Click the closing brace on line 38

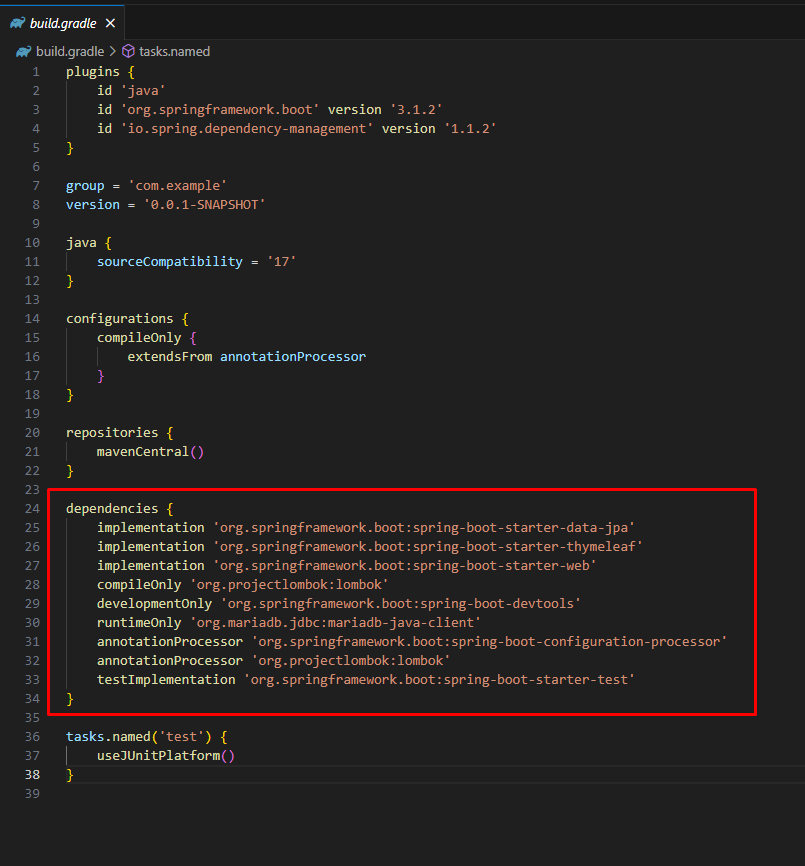coord(70,775)
